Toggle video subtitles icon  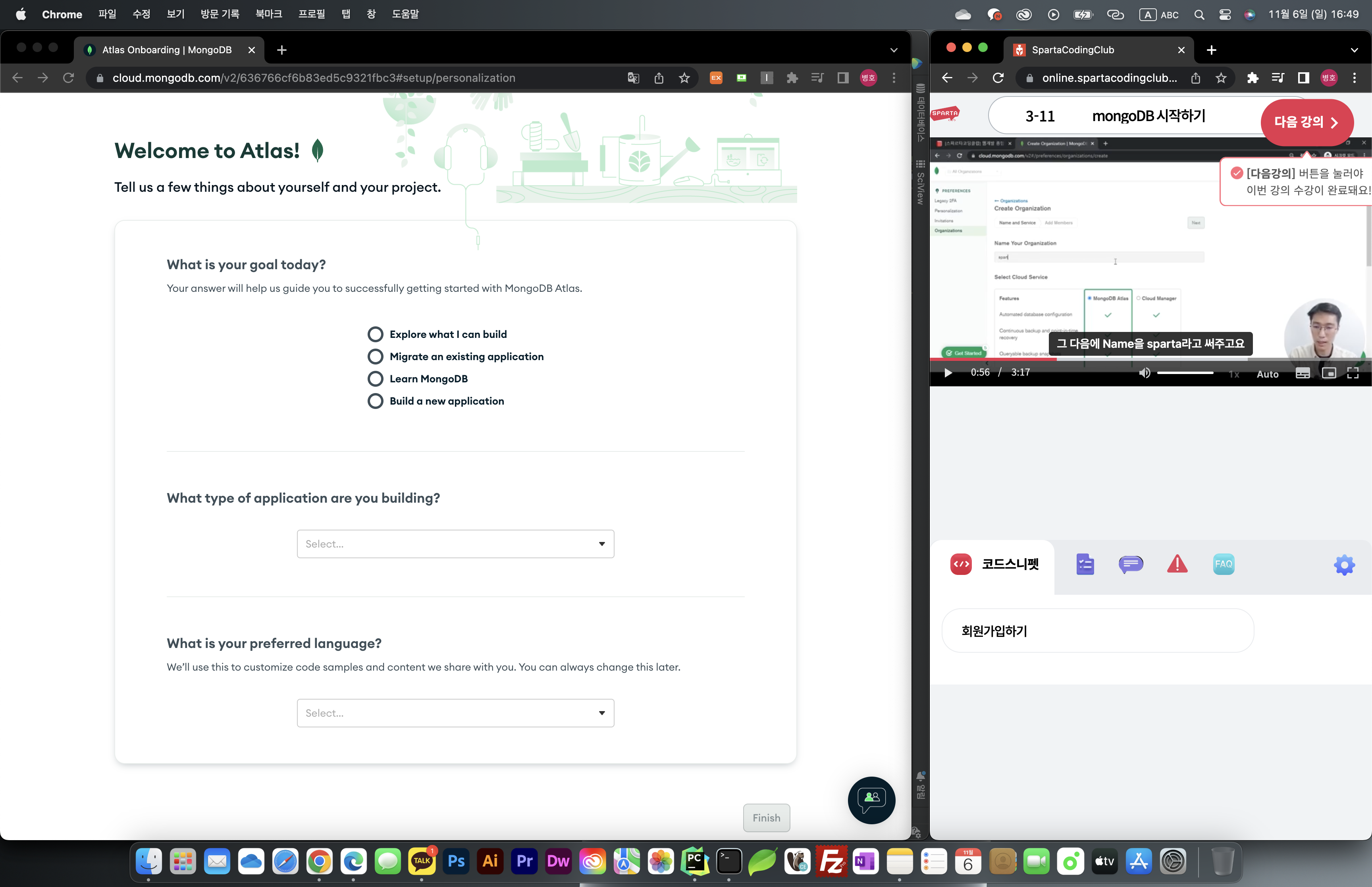1303,373
